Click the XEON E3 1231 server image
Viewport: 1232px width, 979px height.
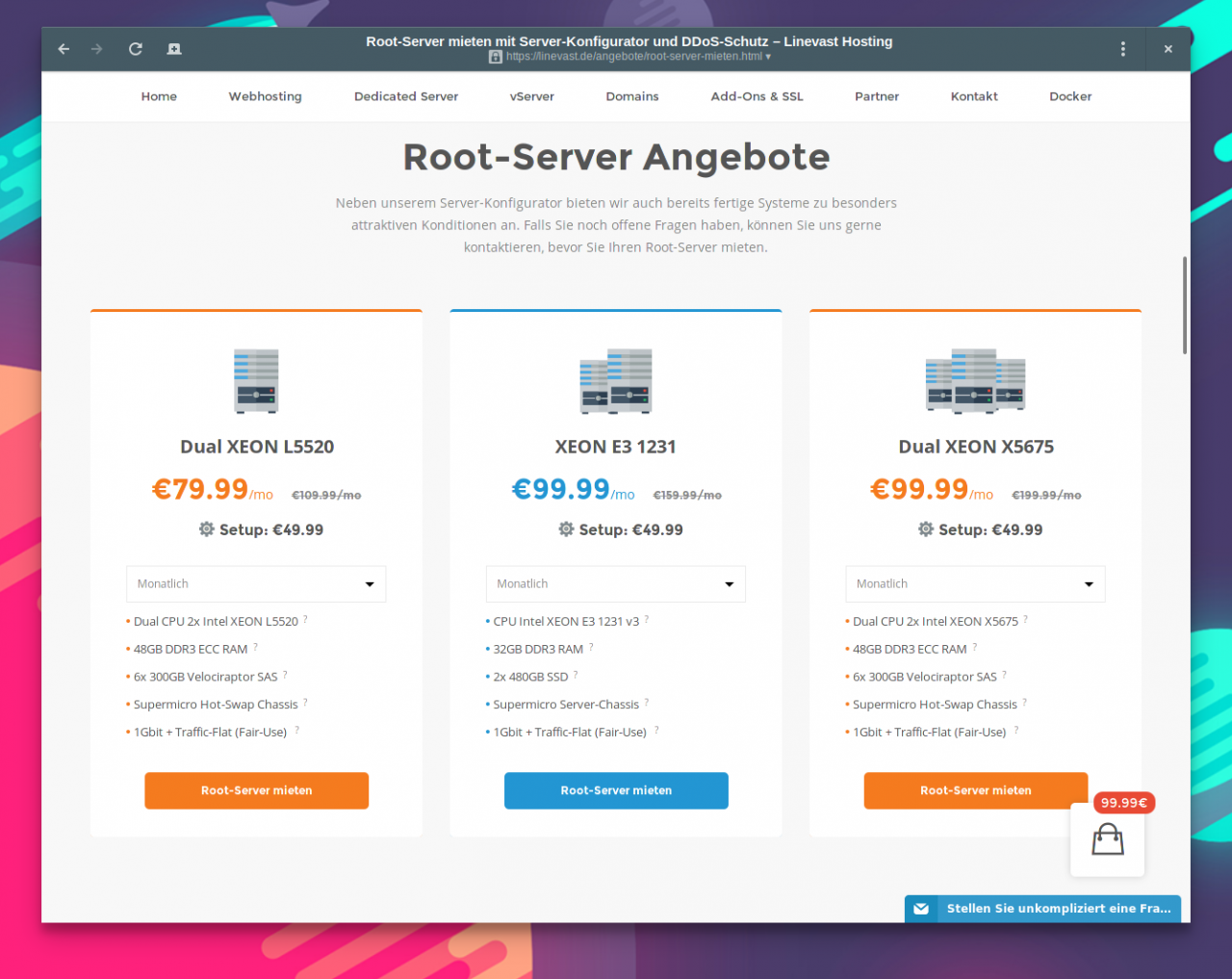616,381
